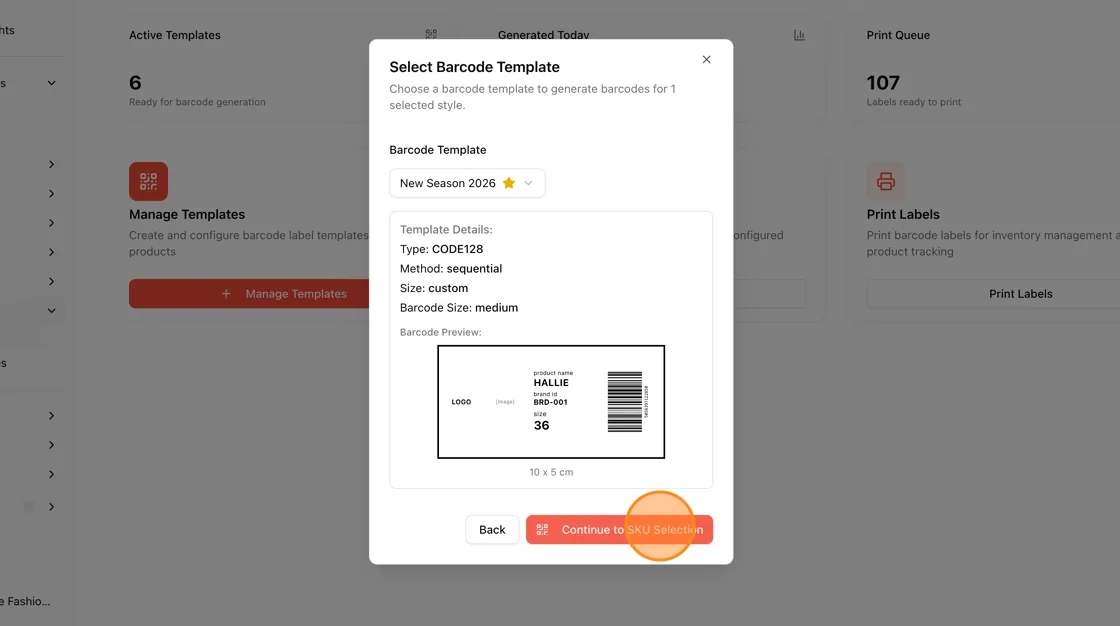Viewport: 1120px width, 626px height.
Task: Continue to SKU Selection
Action: [619, 530]
